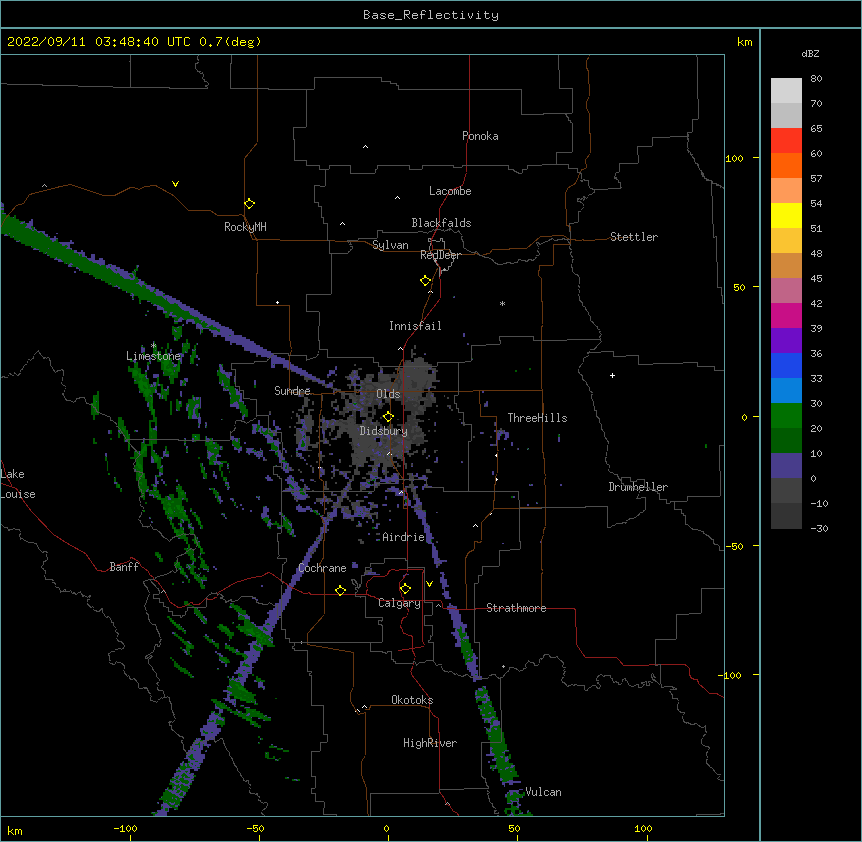Select the yellow diamond marker below Cochrane
862x842 pixels.
coord(340,590)
